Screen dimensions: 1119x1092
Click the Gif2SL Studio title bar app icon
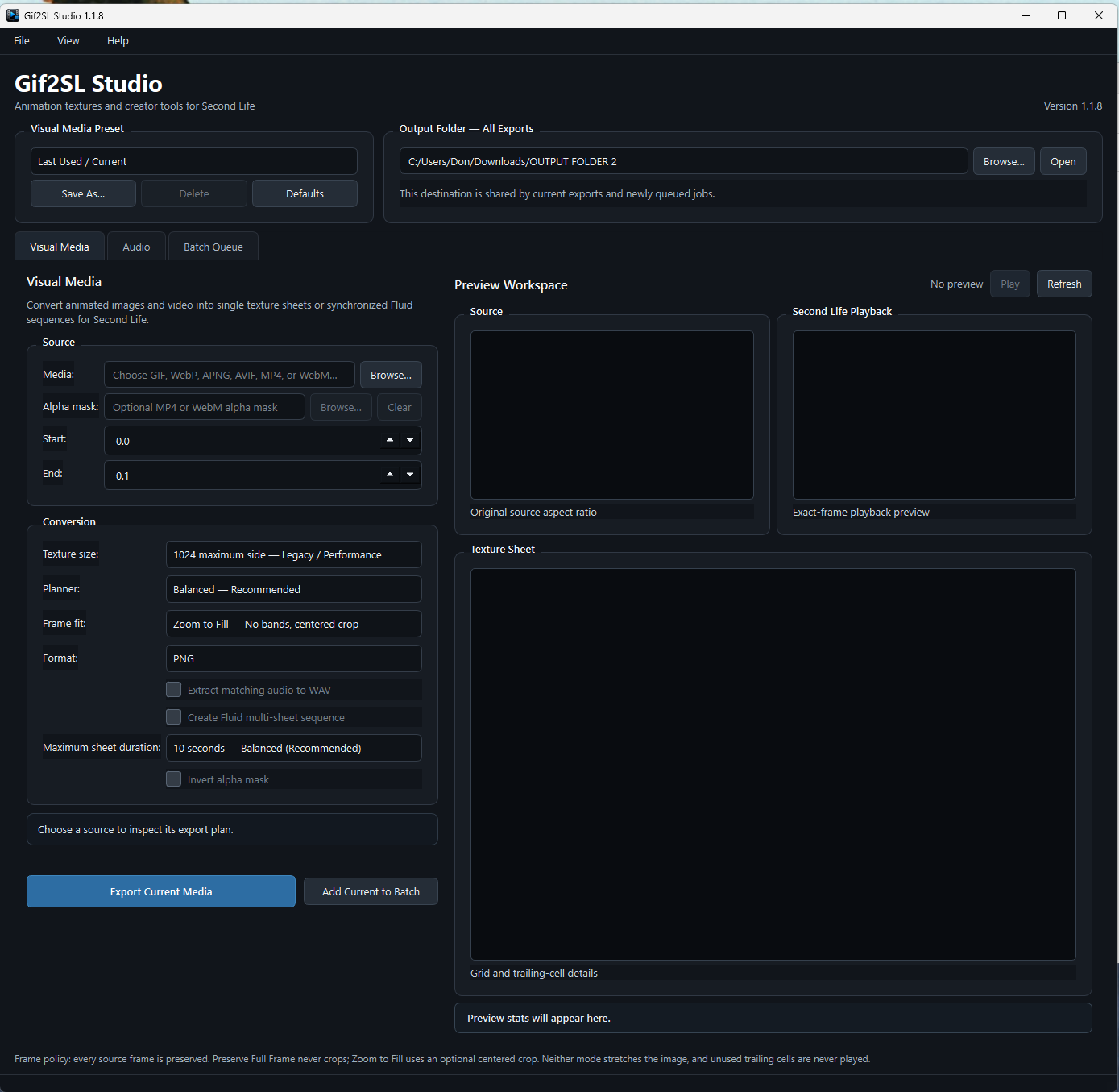pyautogui.click(x=13, y=15)
